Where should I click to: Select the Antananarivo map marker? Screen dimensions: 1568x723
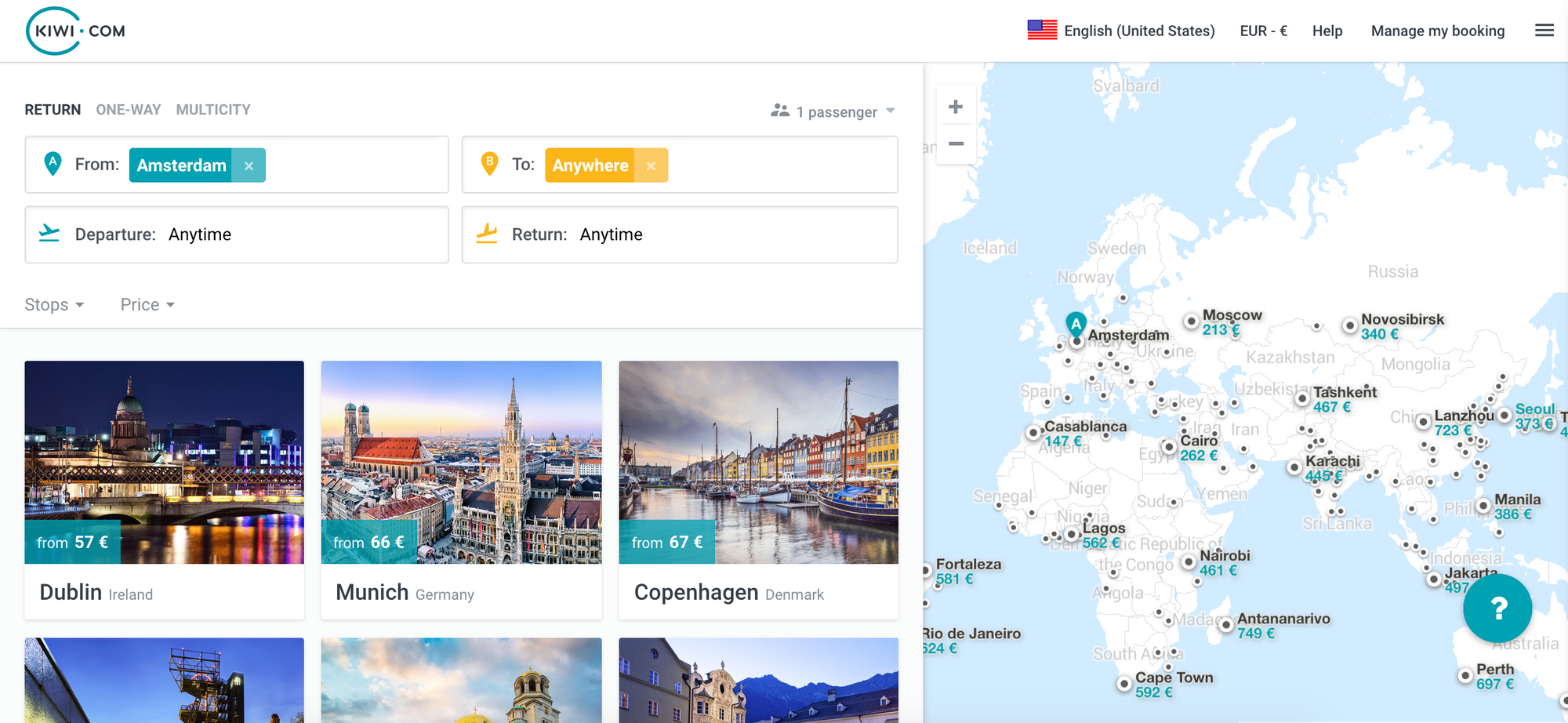pyautogui.click(x=1226, y=625)
